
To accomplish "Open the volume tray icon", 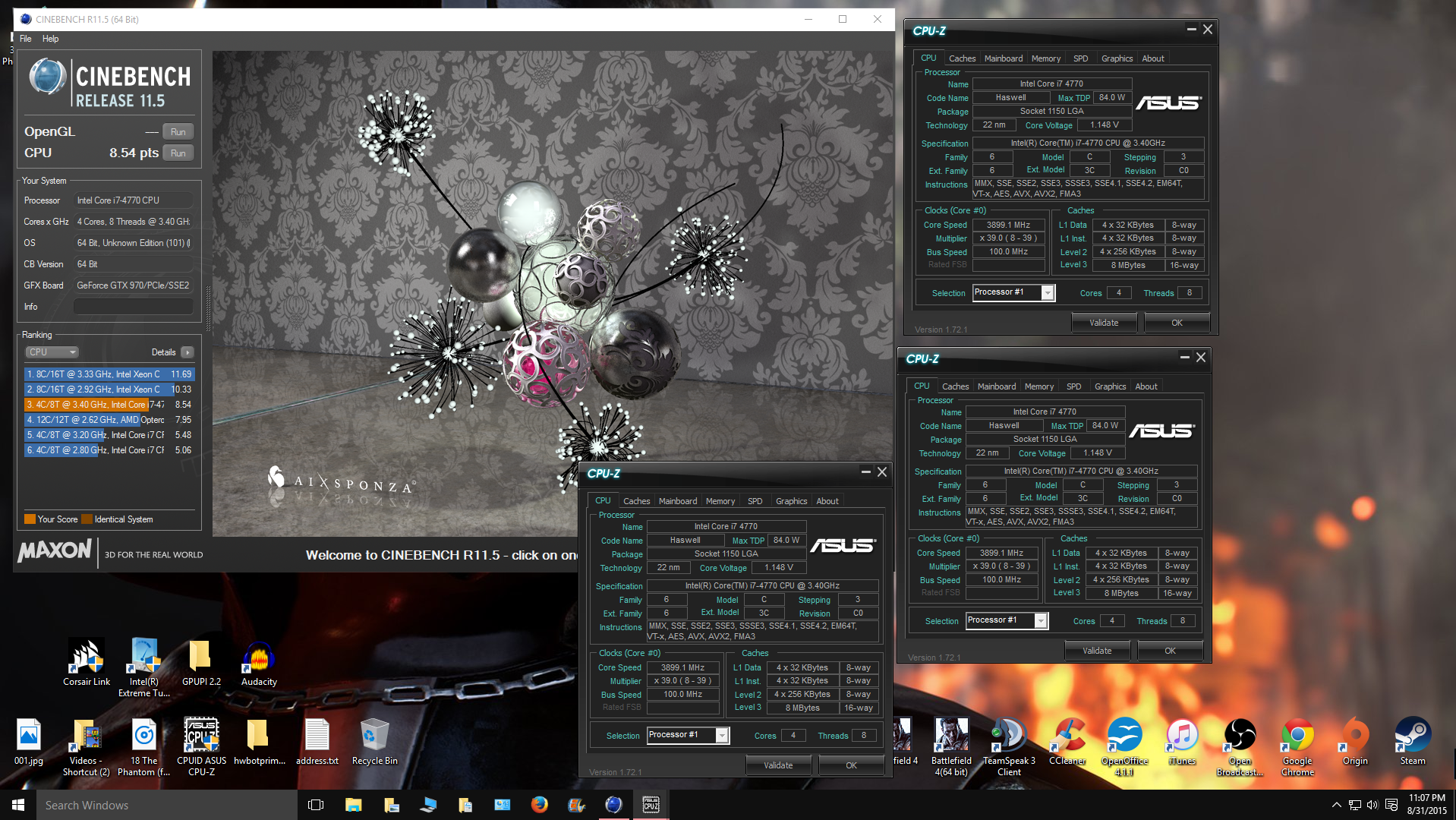I will point(1372,805).
